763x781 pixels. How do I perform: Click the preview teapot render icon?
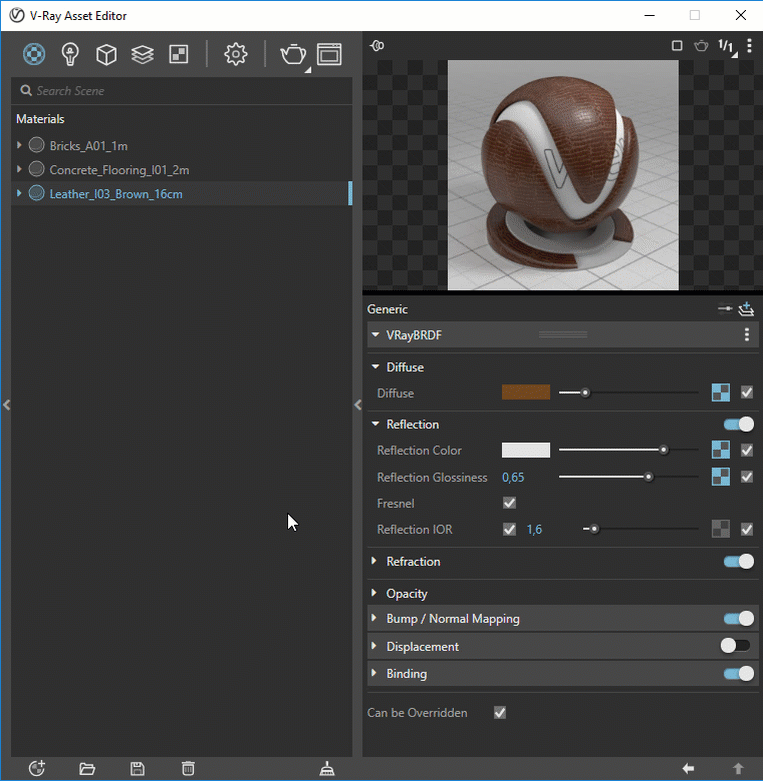[x=701, y=46]
